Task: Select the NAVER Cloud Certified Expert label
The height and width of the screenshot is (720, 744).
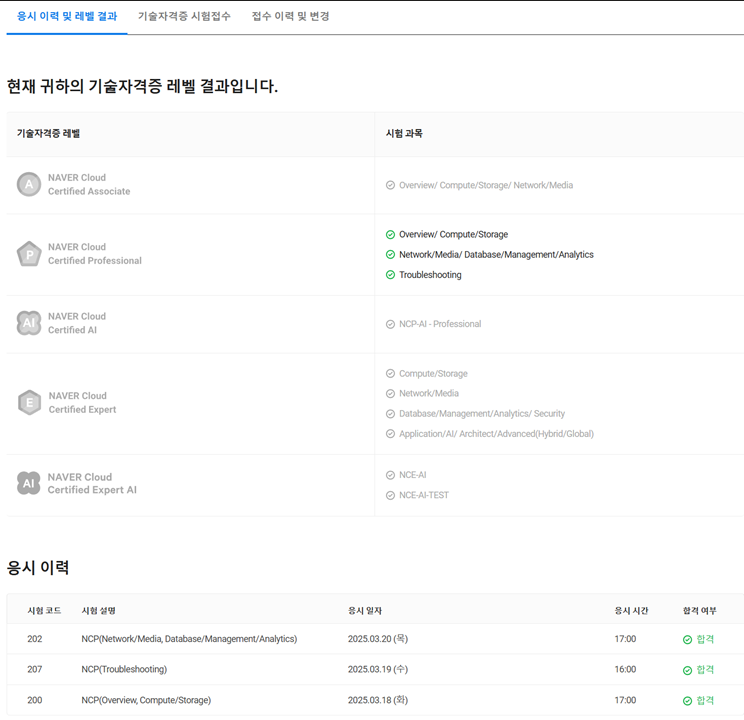Action: tap(82, 402)
